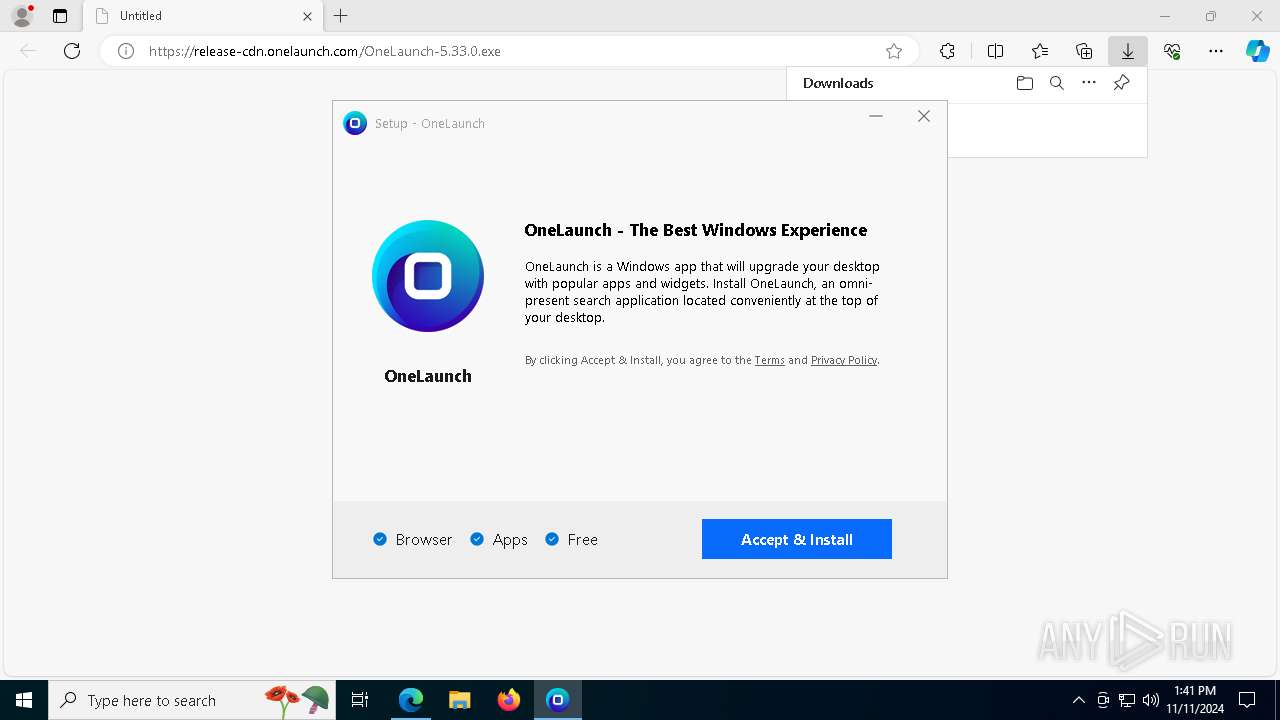1280x720 pixels.
Task: Click the Apps checkmark icon
Action: pyautogui.click(x=477, y=539)
